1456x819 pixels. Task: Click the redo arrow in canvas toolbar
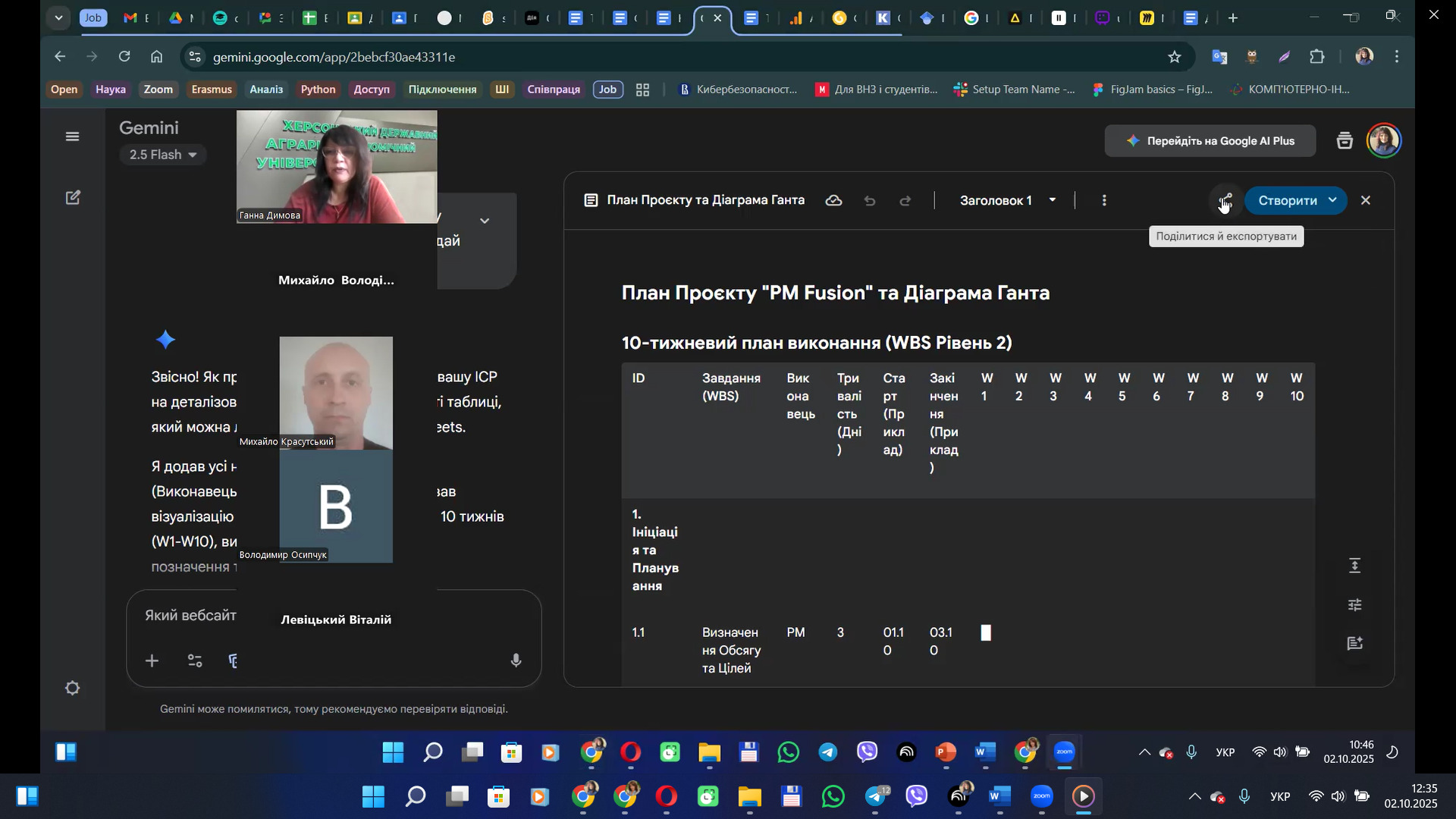pos(905,201)
